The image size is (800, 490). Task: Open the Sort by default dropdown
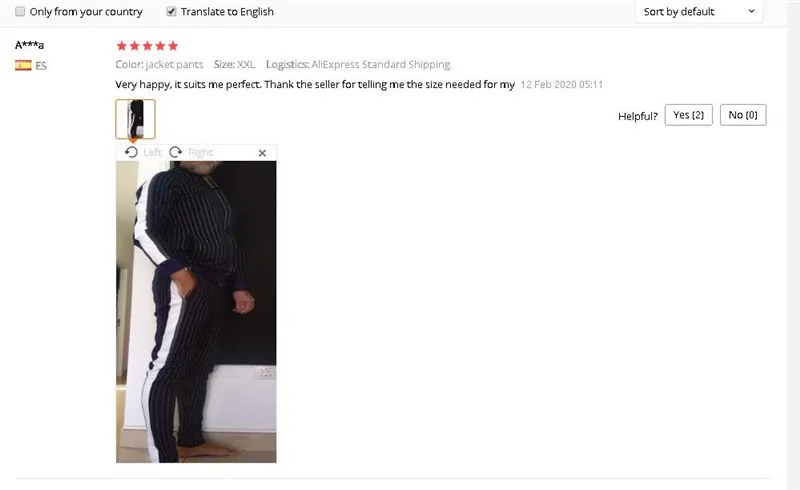[x=699, y=11]
